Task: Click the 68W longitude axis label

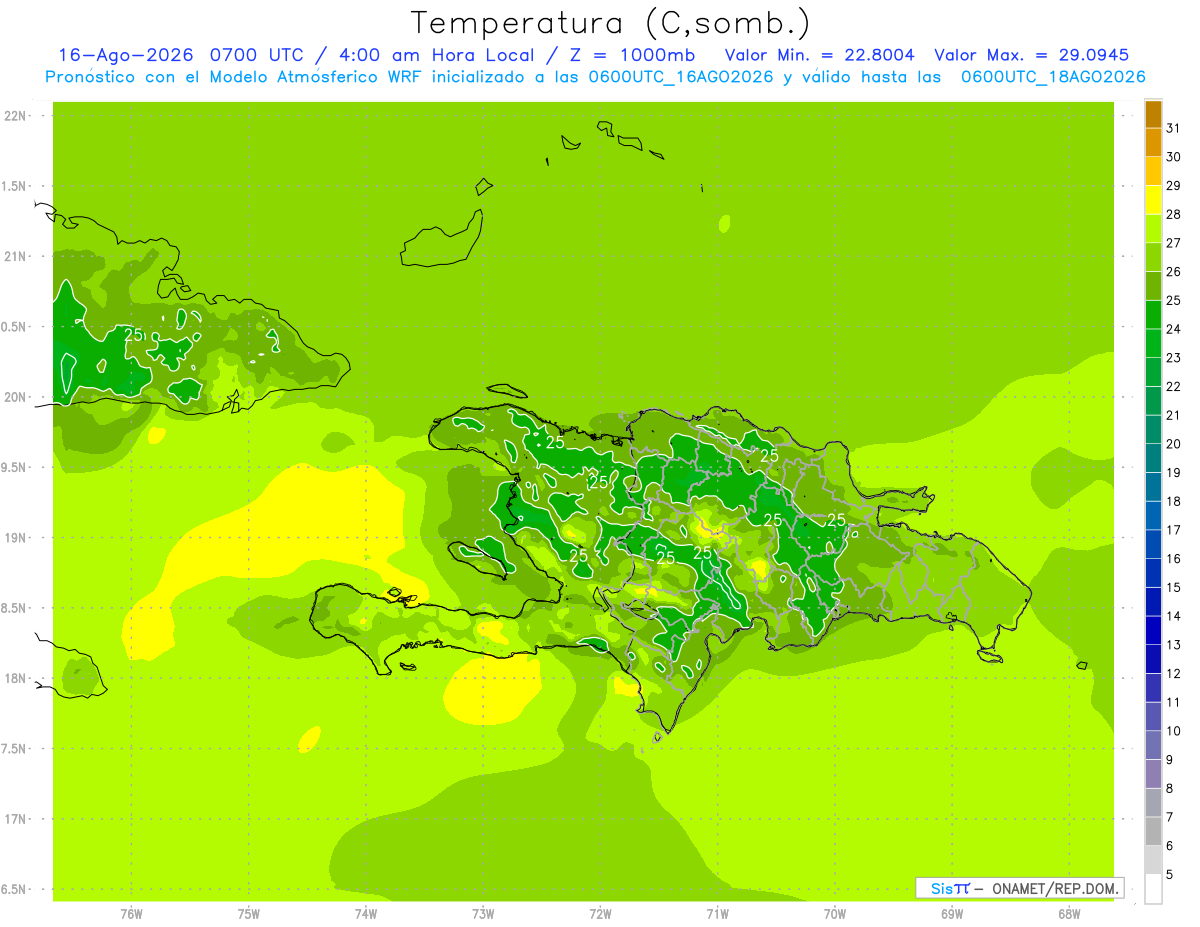Action: pos(1068,913)
